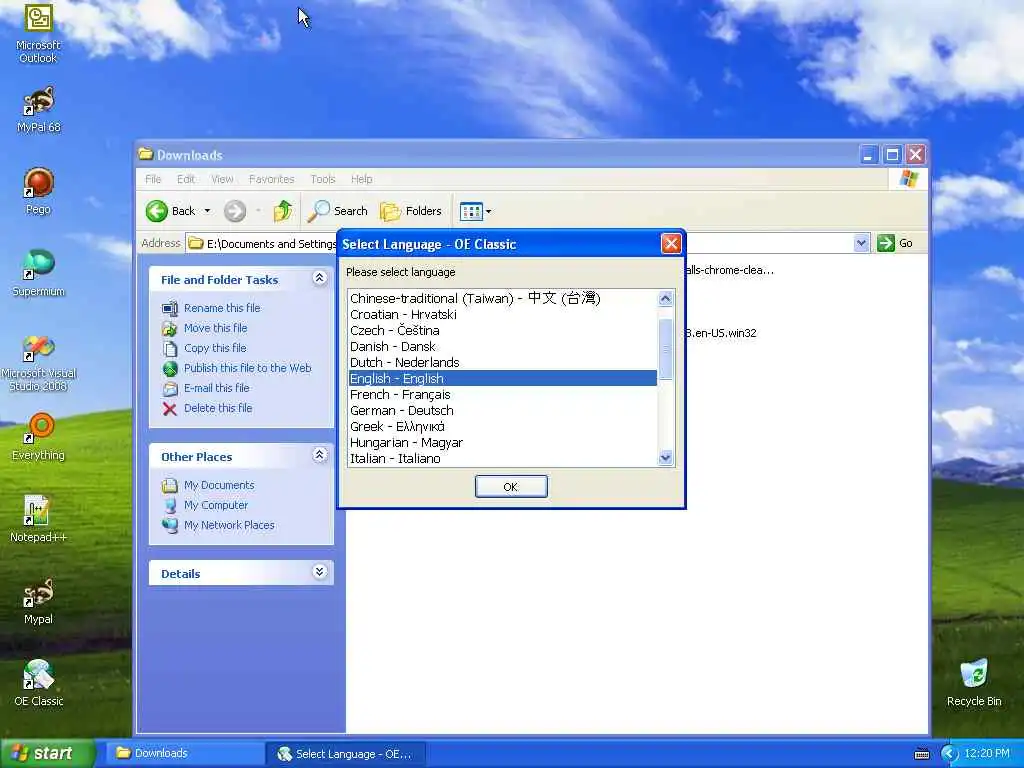Open the Windows start menu

pos(47,754)
